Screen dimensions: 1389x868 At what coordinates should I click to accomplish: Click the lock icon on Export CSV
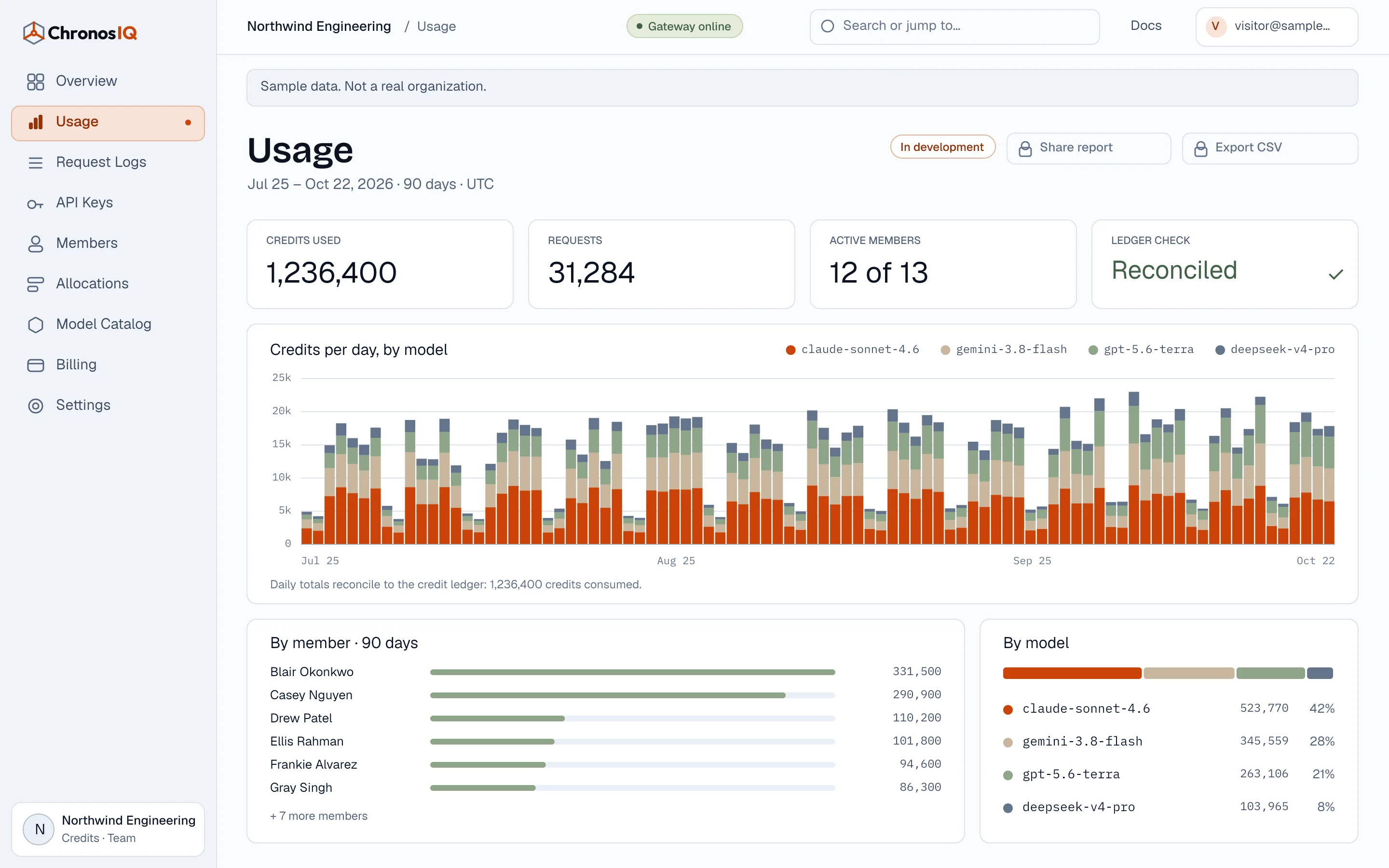(1201, 149)
